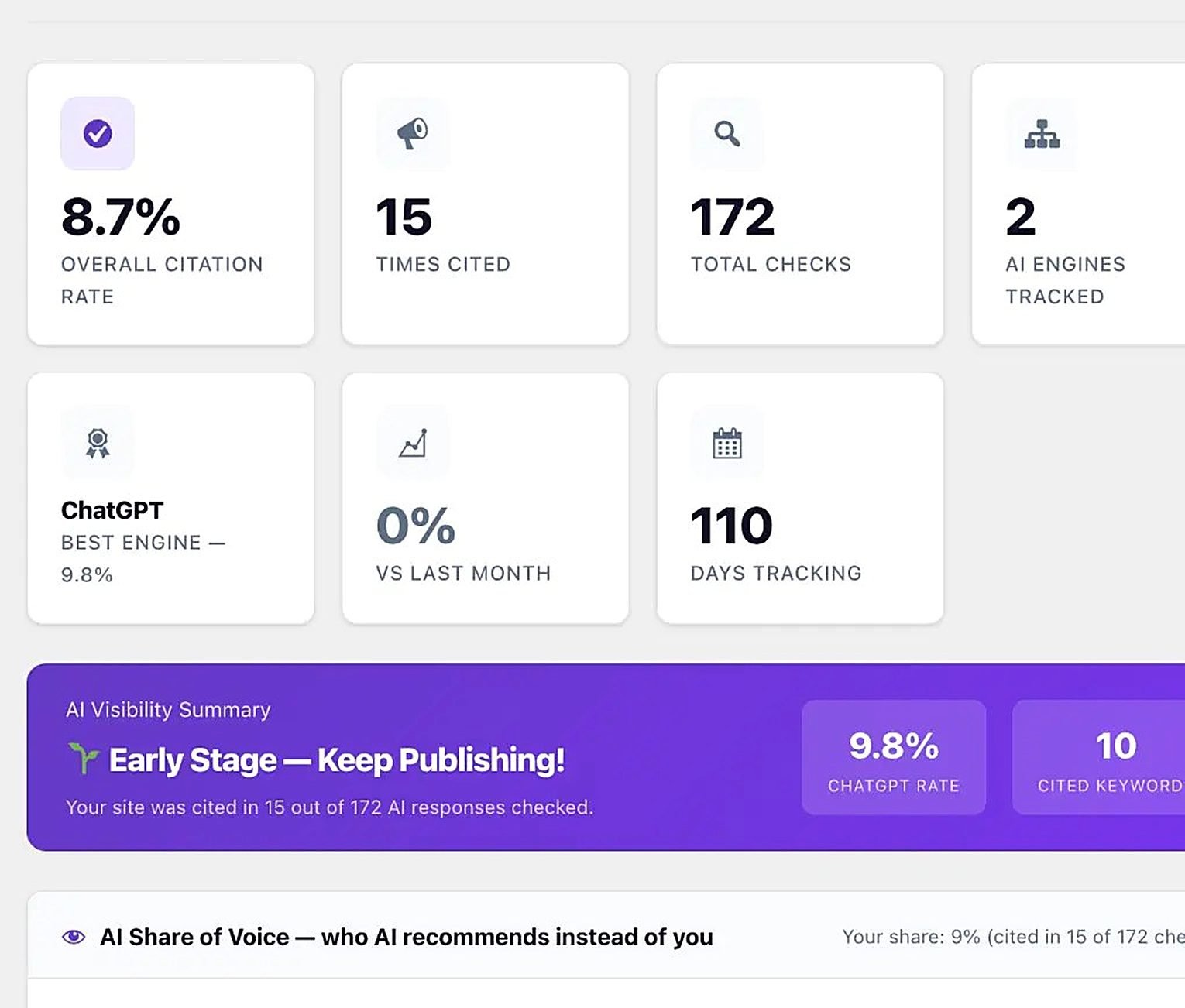
Task: Click the award ribbon icon above ChatGPT
Action: click(x=98, y=443)
